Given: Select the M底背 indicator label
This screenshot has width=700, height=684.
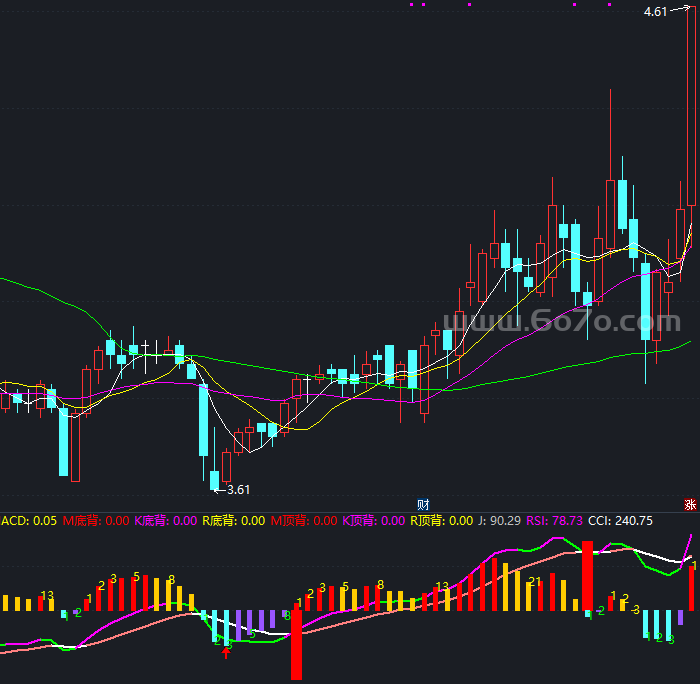Looking at the screenshot, I should click(96, 520).
